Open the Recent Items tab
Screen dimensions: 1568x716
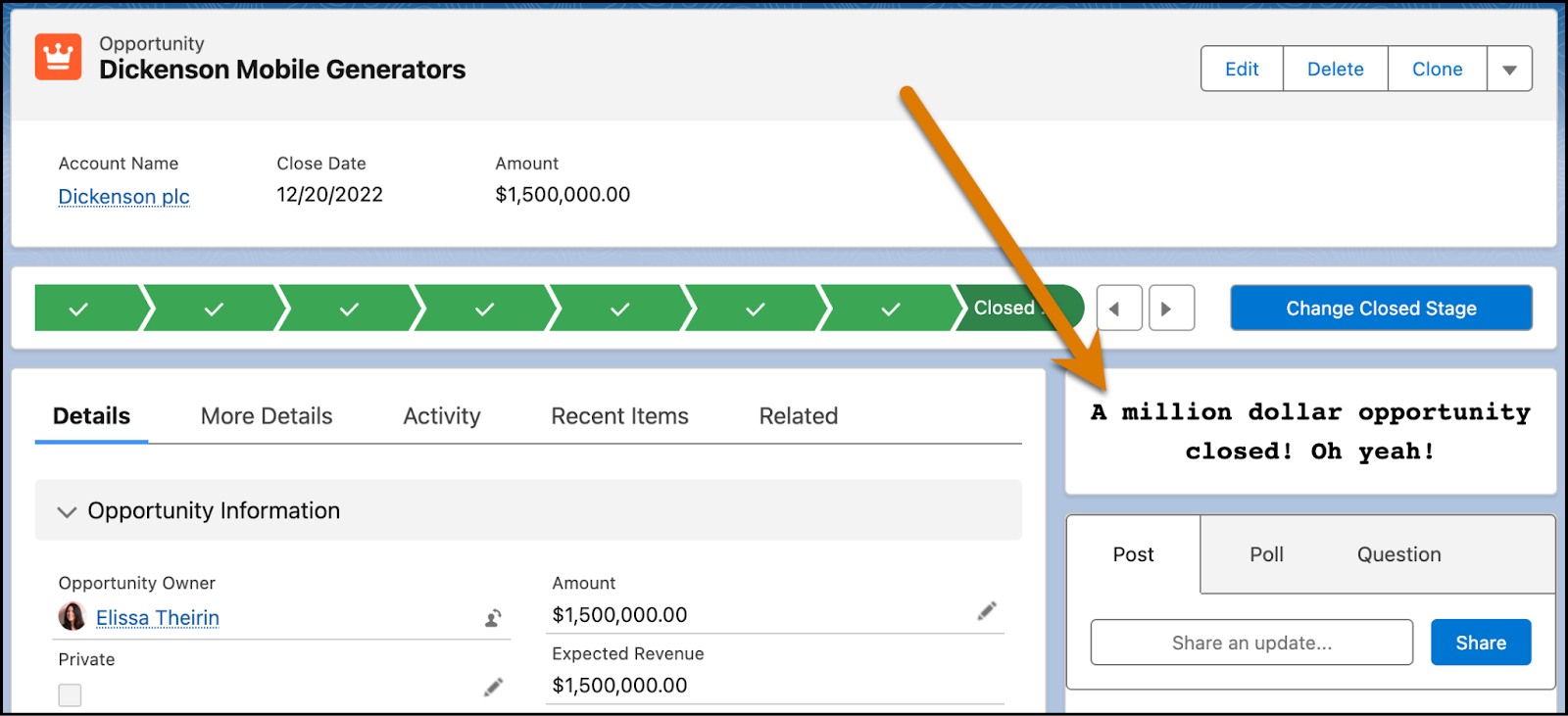coord(619,416)
